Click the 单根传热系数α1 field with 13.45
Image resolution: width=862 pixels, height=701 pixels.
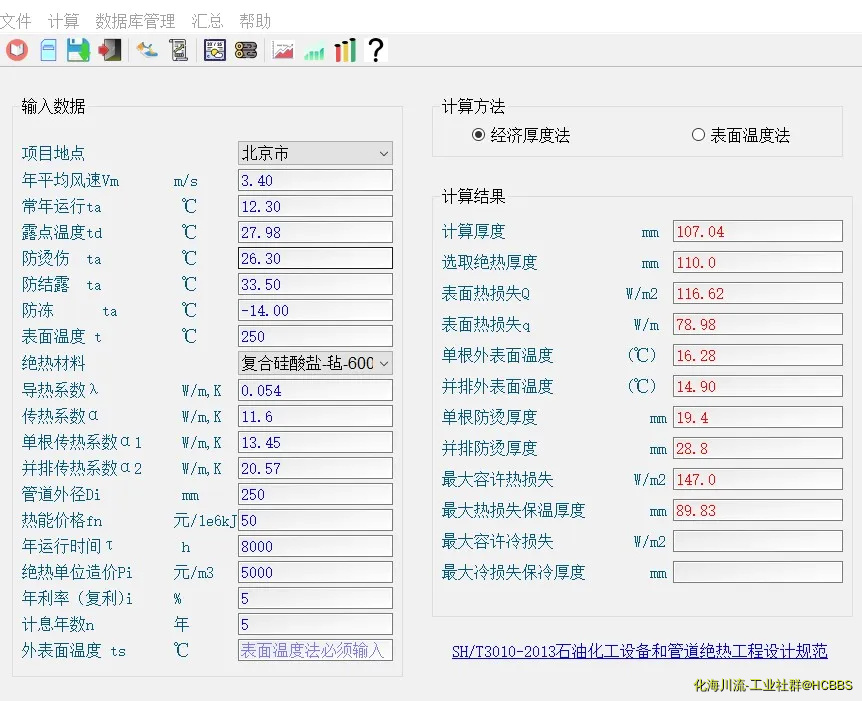(x=316, y=442)
